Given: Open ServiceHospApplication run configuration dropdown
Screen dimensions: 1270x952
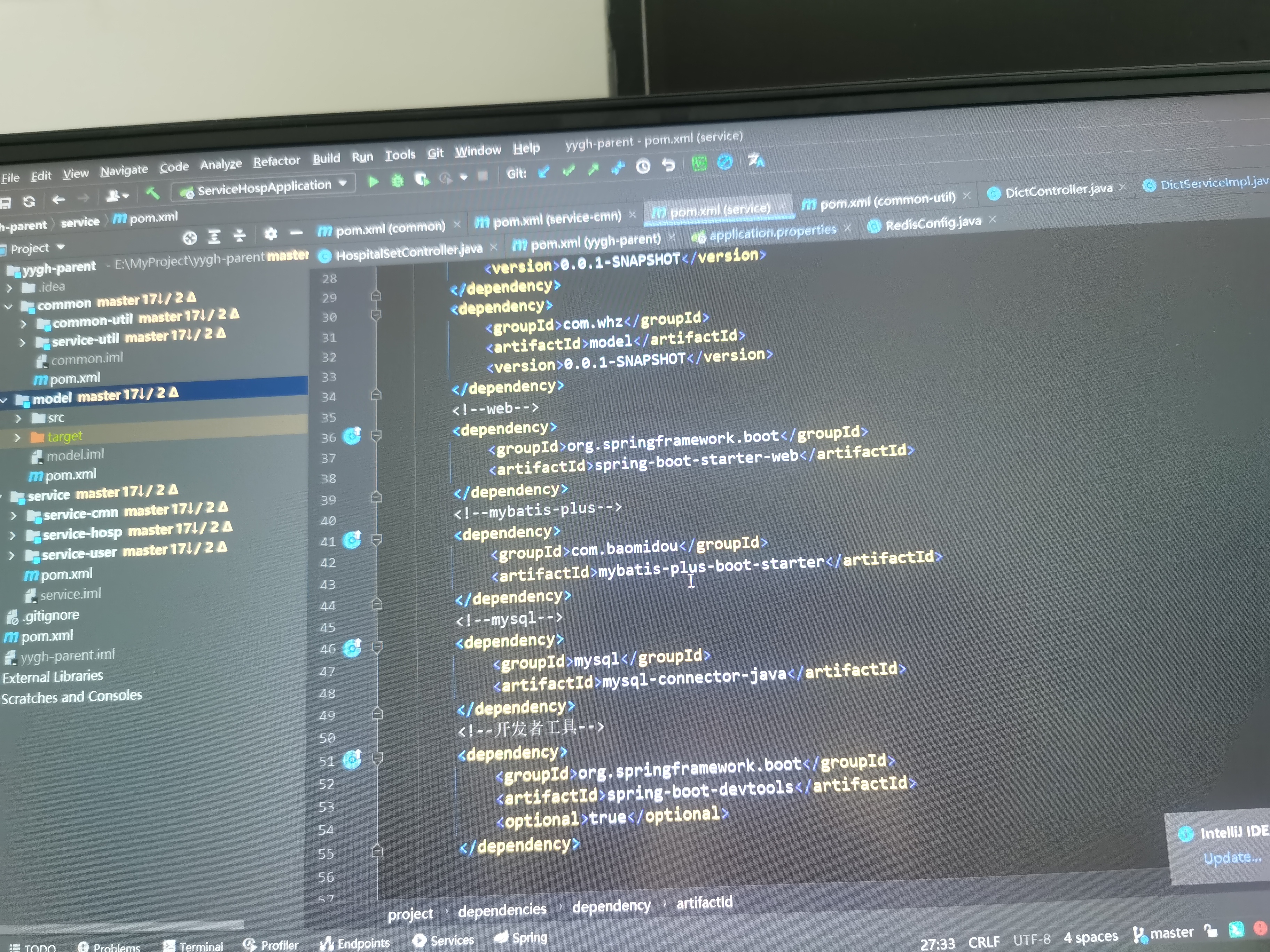Looking at the screenshot, I should coord(343,184).
